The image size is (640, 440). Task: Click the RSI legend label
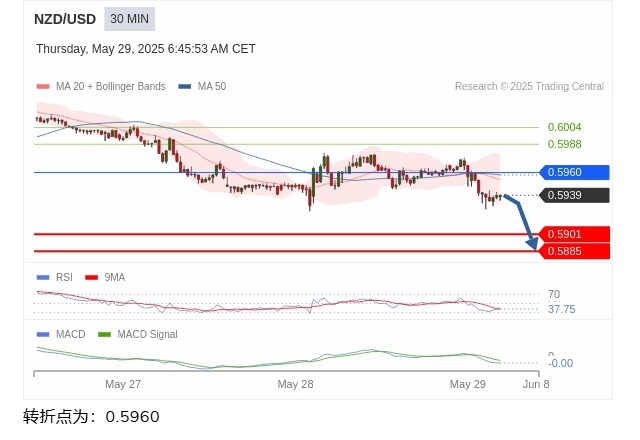[x=64, y=278]
